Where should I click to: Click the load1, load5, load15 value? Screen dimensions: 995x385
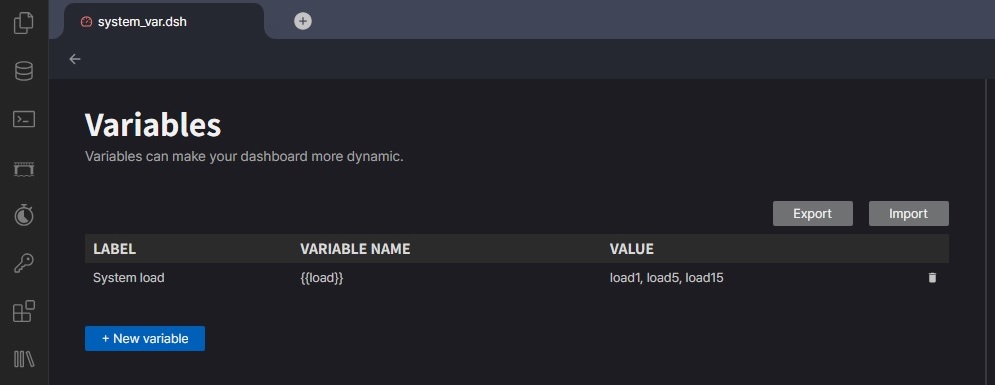tap(666, 278)
